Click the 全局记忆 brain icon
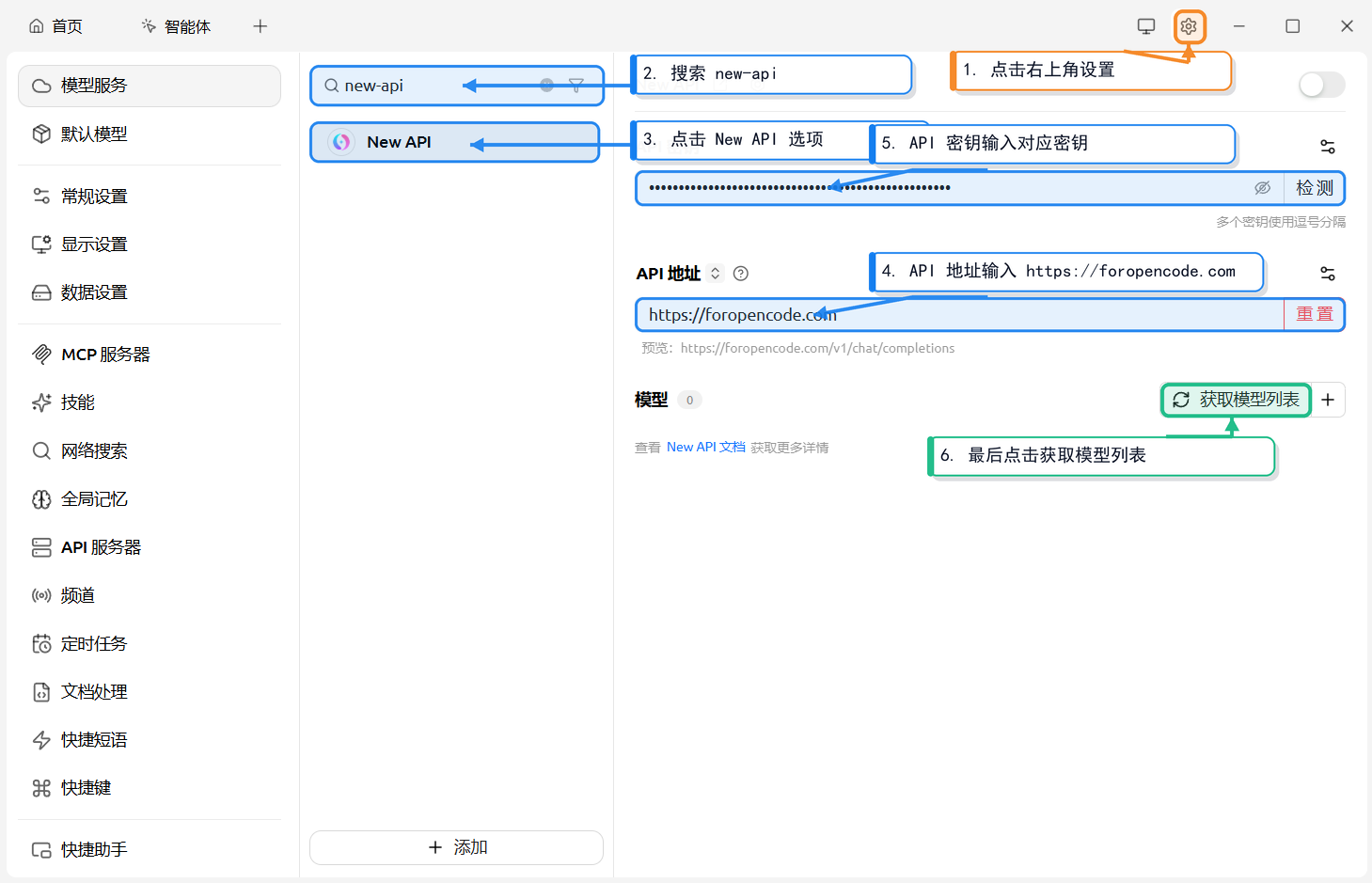Screen dimensions: 1372x883 (41, 498)
